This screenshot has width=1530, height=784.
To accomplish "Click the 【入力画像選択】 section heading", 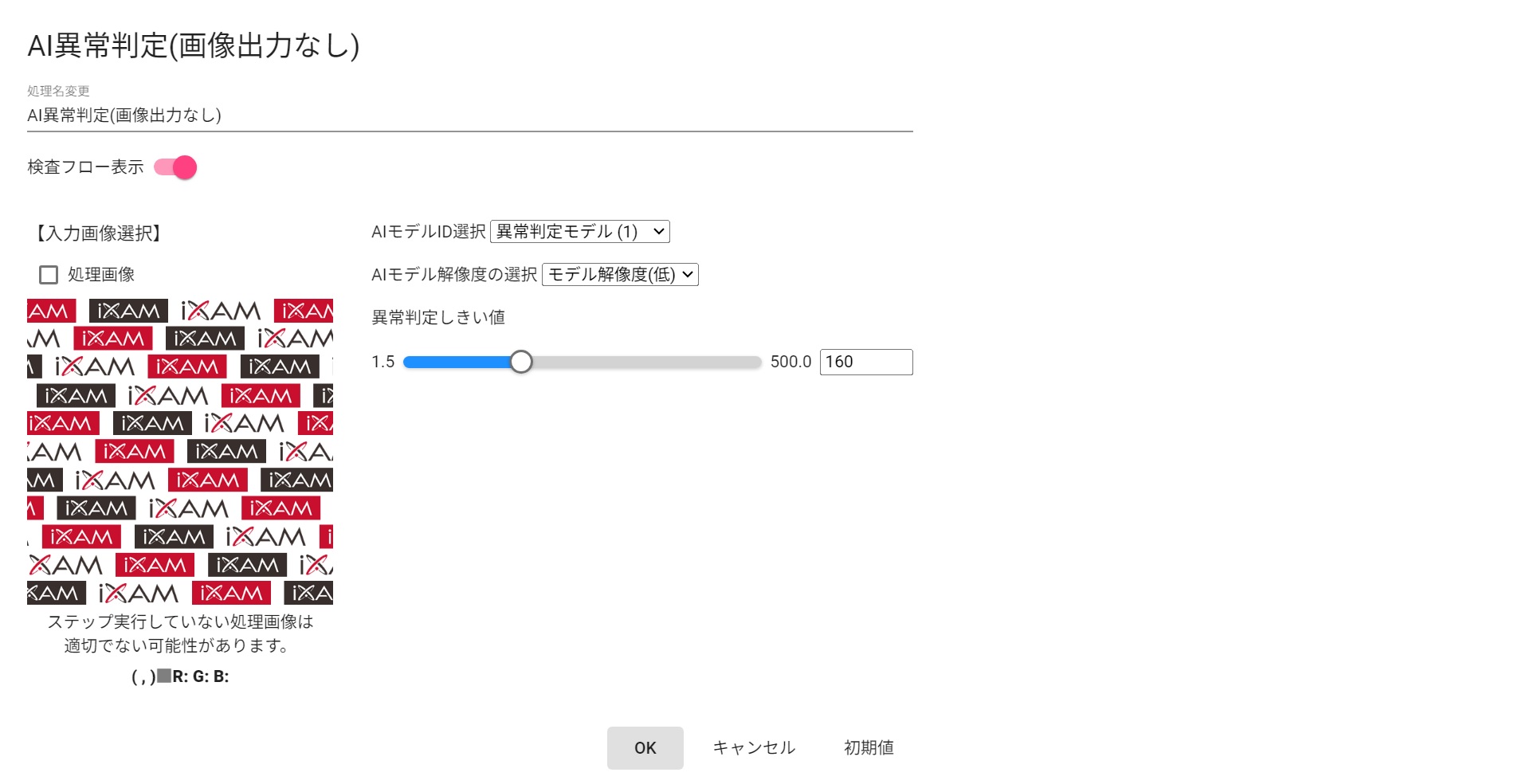I will point(98,233).
